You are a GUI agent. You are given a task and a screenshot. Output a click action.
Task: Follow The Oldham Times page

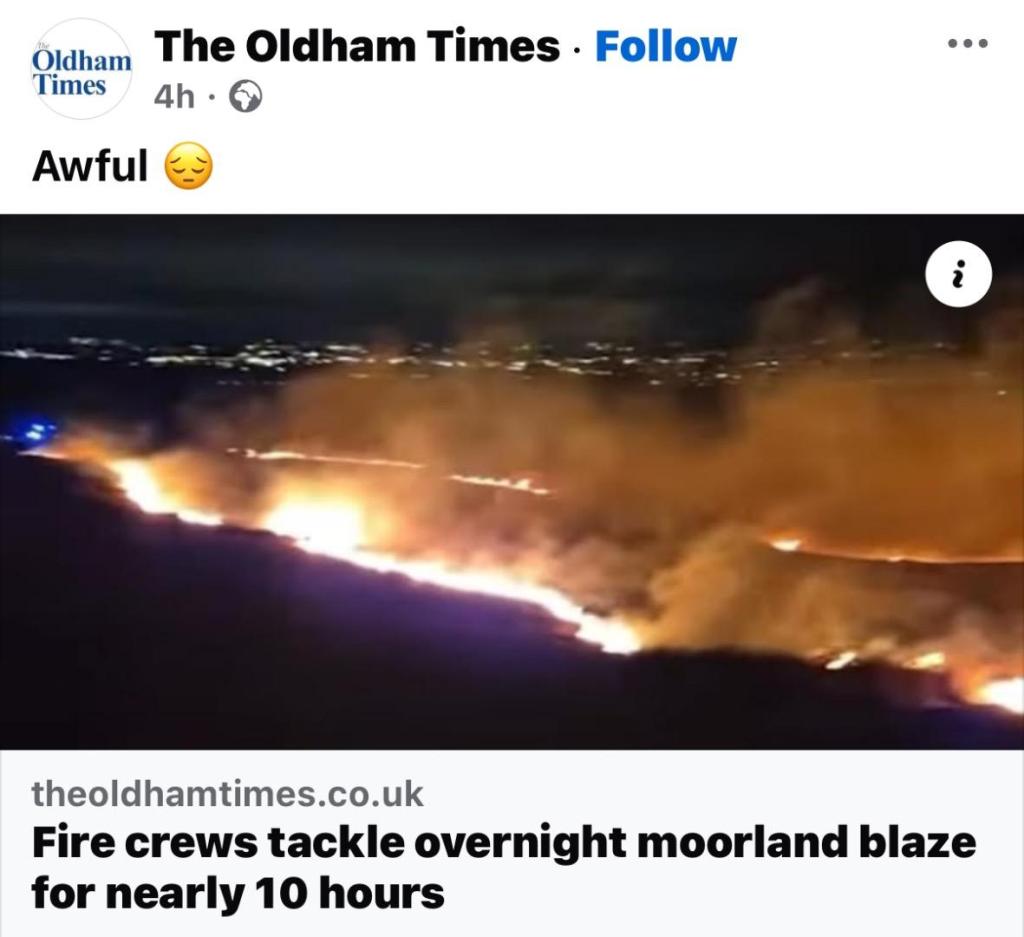pos(665,47)
